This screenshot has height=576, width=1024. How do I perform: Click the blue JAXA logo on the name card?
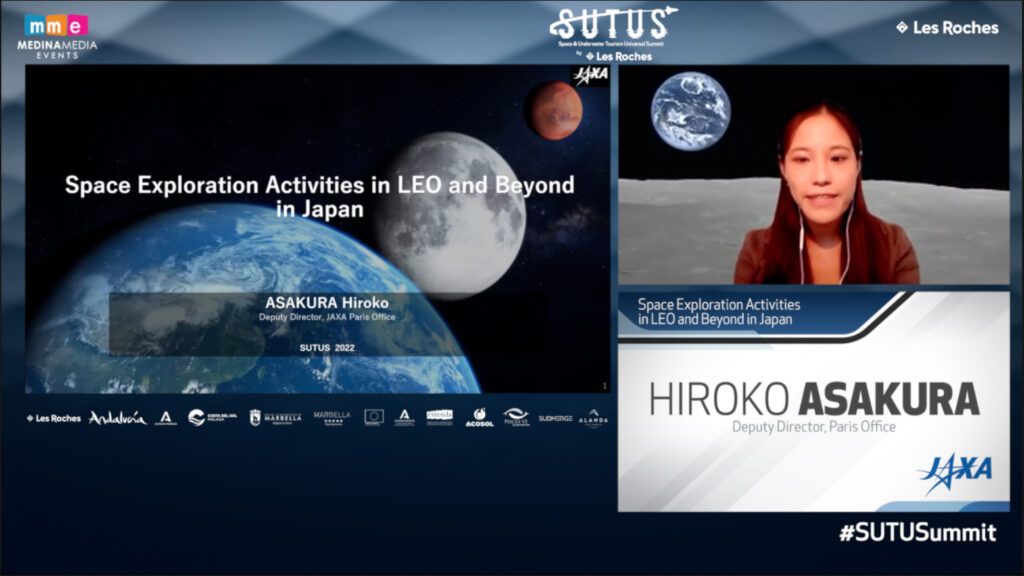[955, 472]
